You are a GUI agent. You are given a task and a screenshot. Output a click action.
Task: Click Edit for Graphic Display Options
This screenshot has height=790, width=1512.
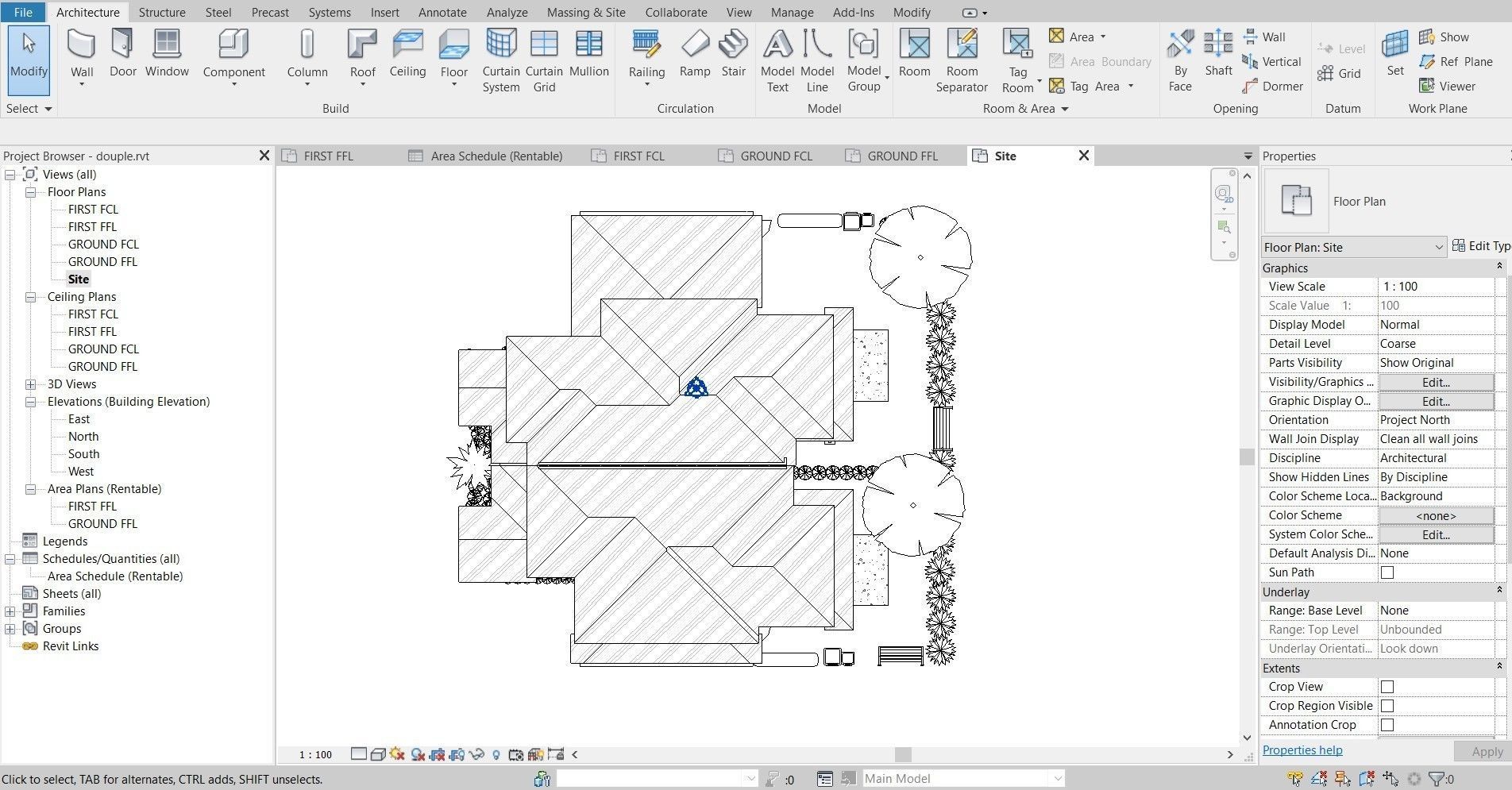click(1436, 401)
